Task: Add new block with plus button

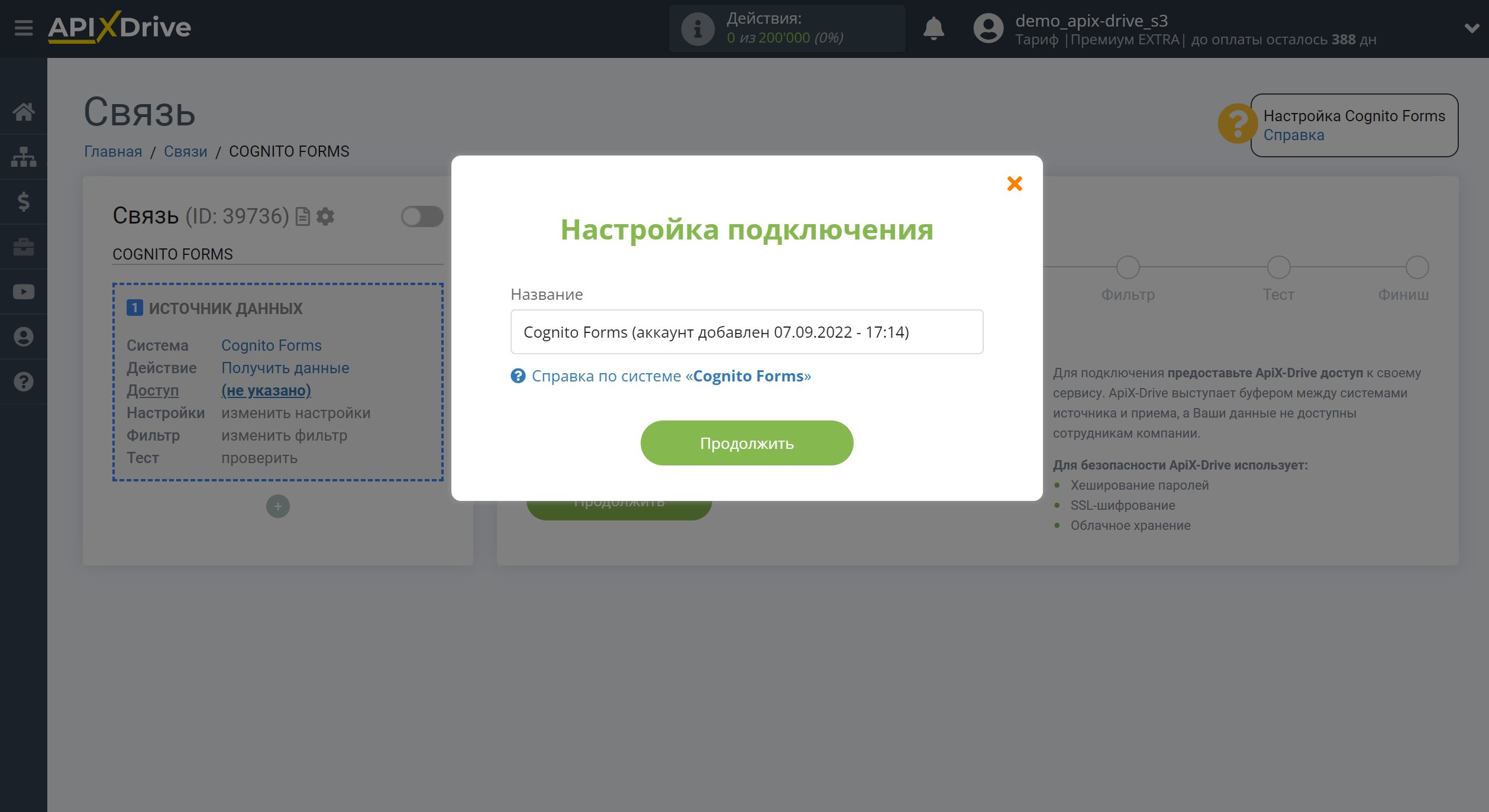Action: [278, 506]
